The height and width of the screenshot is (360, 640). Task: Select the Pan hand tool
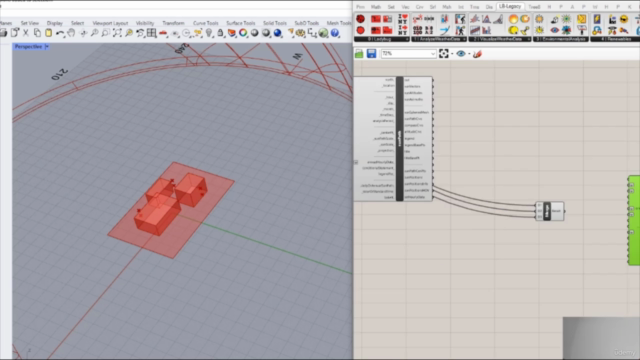click(71, 33)
